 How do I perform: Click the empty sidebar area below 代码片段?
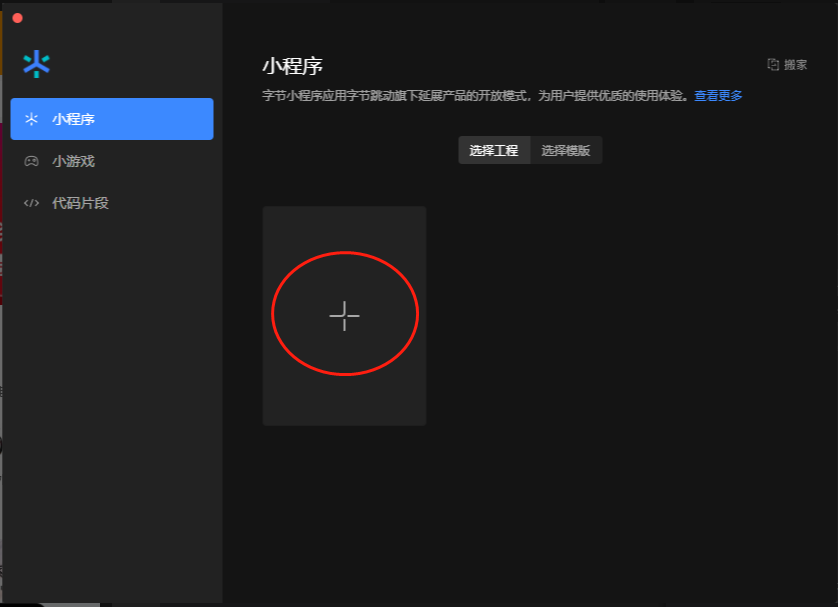(111, 400)
